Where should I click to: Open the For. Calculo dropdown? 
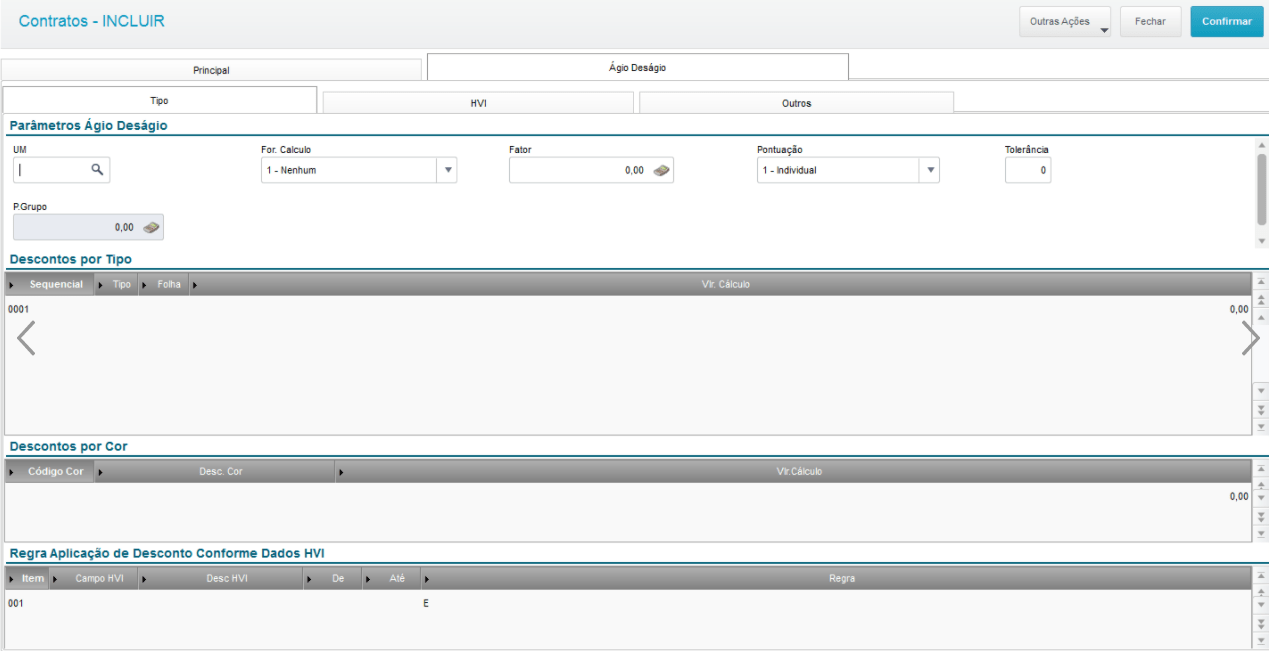click(x=448, y=170)
